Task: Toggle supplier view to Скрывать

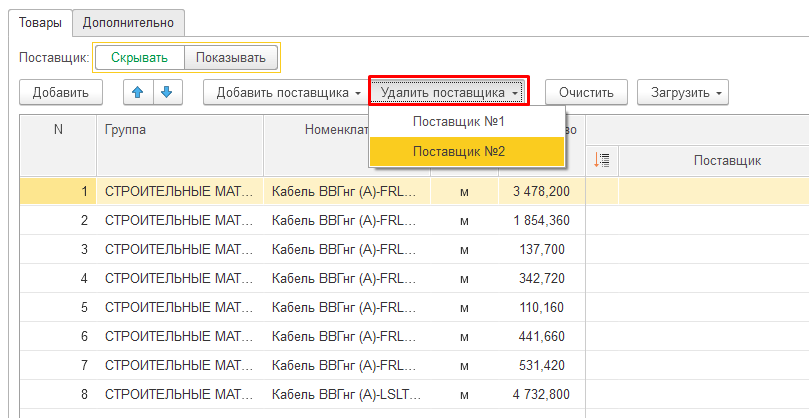Action: point(139,58)
